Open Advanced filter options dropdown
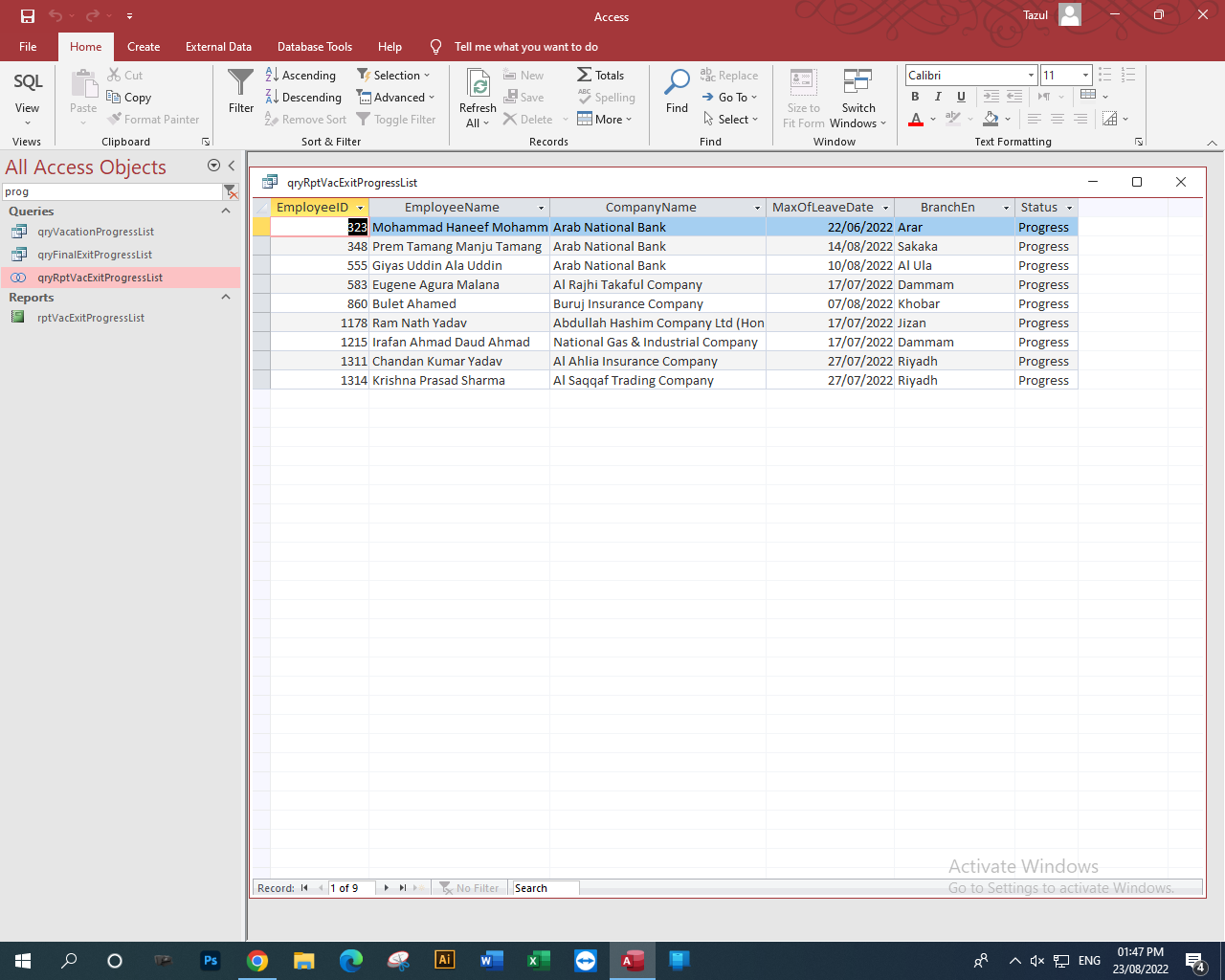This screenshot has height=980, width=1225. pos(395,97)
